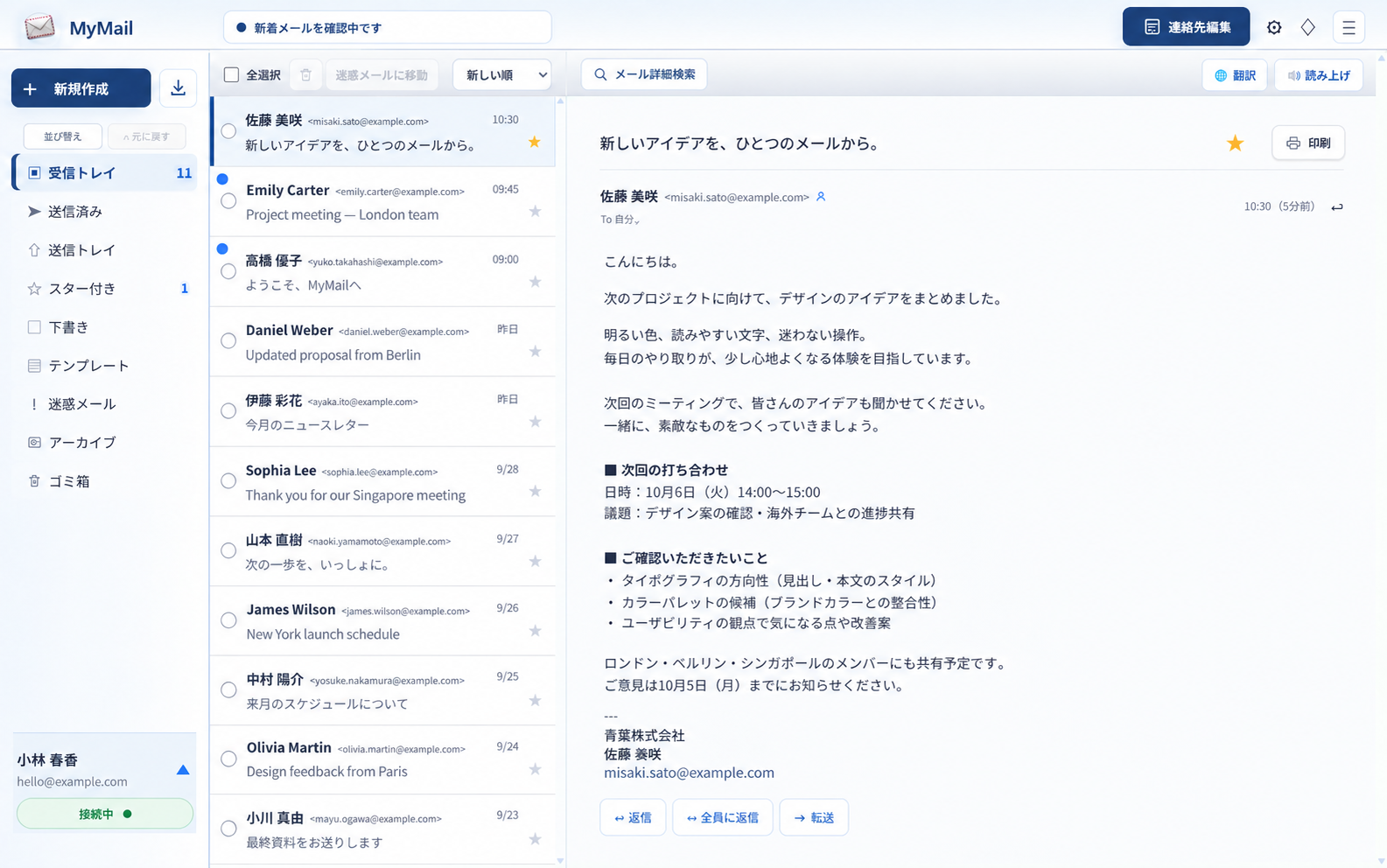
Task: Expand the 小林 春香 account triangle
Action: point(183,770)
